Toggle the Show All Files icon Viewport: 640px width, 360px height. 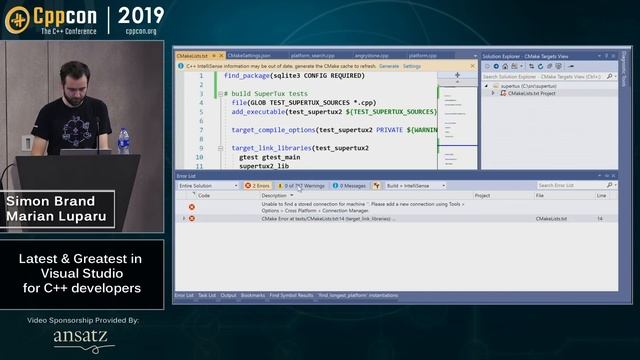tap(558, 66)
